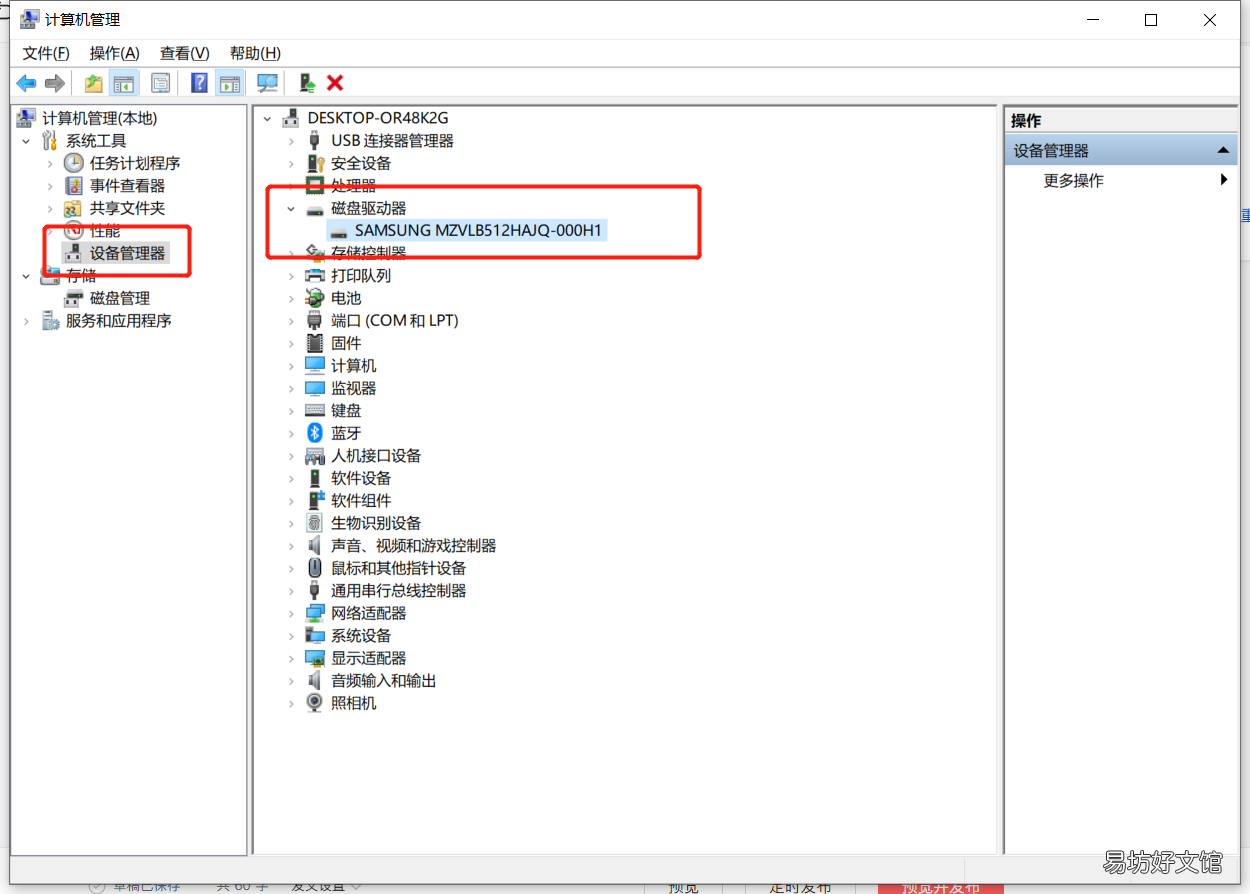The width and height of the screenshot is (1250, 894).
Task: Click the scan for hardware changes icon
Action: [267, 83]
